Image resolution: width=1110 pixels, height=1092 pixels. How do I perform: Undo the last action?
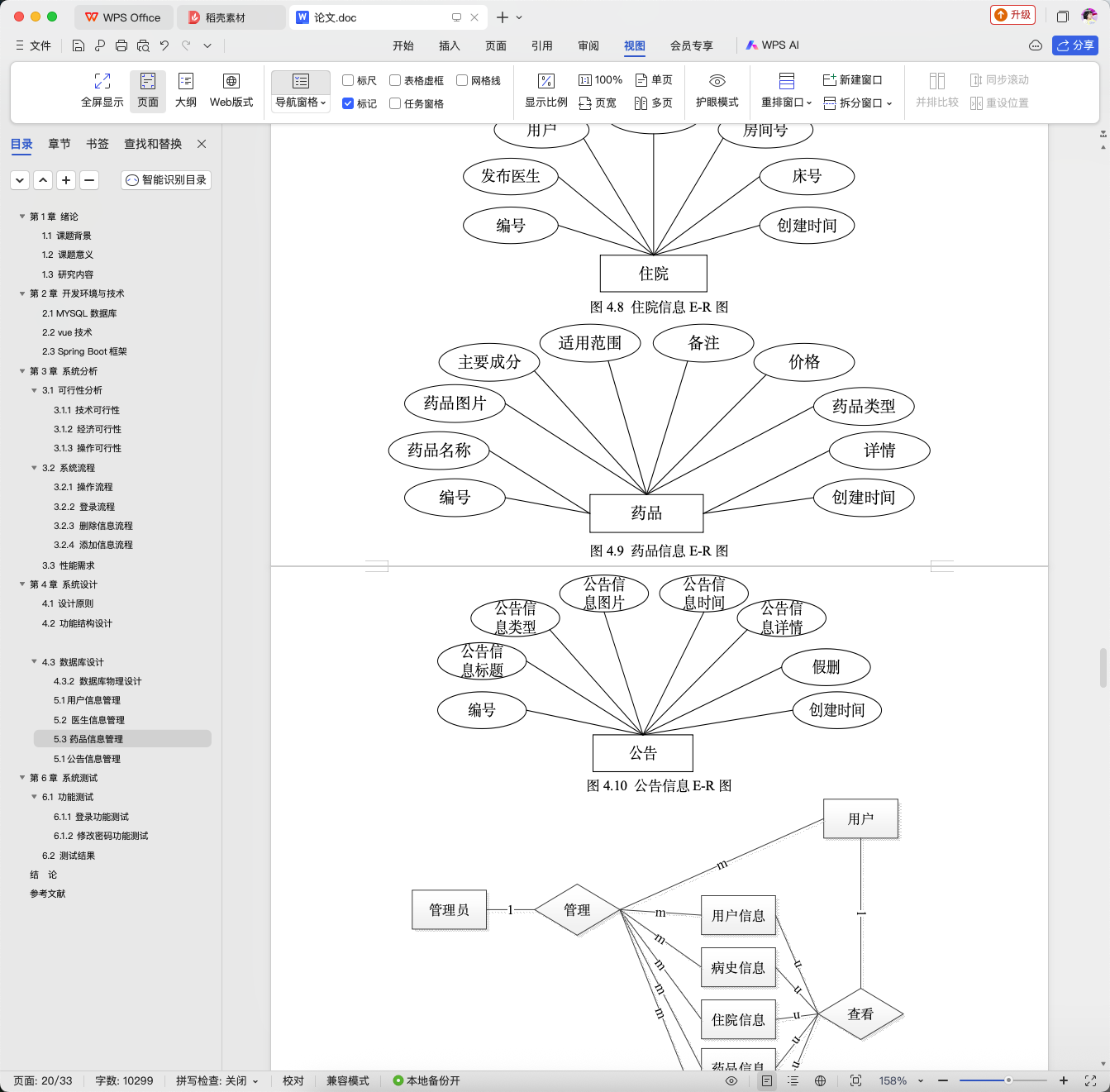click(164, 45)
